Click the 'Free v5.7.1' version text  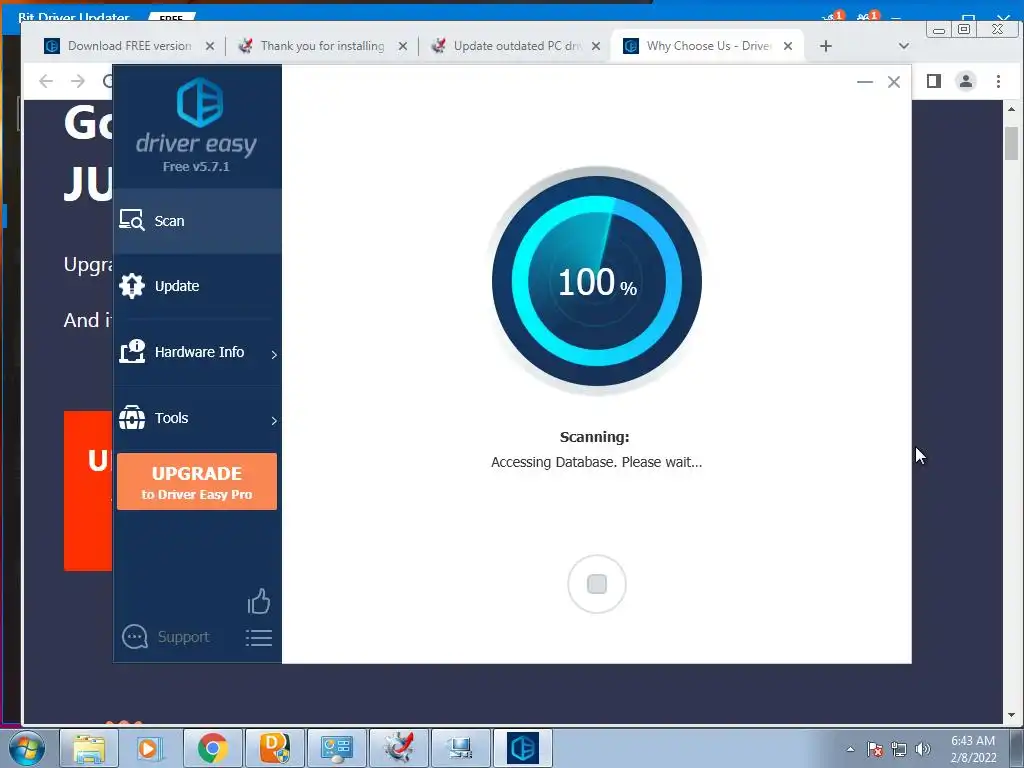pyautogui.click(x=196, y=167)
